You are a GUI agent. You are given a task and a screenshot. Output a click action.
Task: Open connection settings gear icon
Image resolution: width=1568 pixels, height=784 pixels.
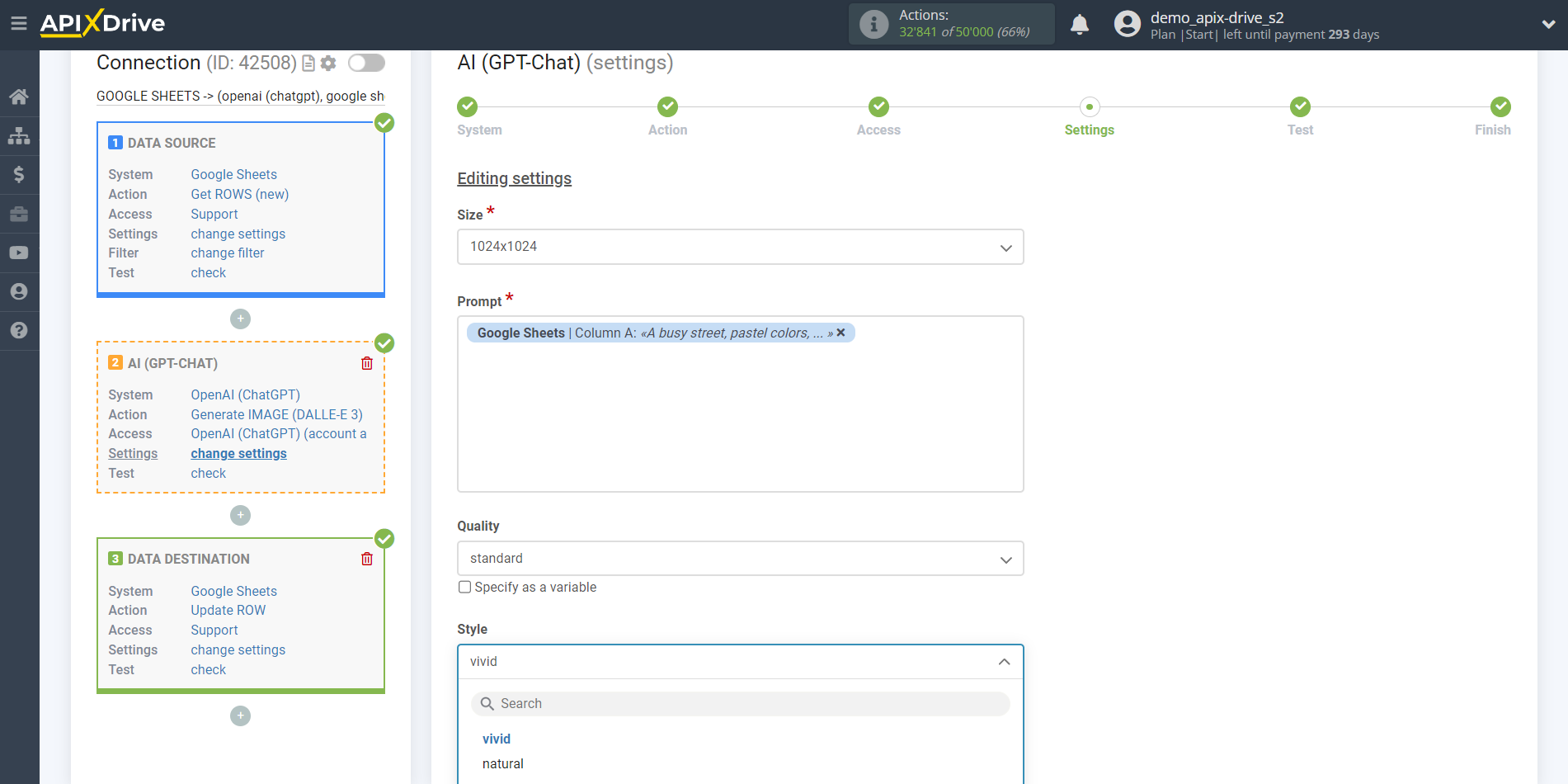point(328,64)
